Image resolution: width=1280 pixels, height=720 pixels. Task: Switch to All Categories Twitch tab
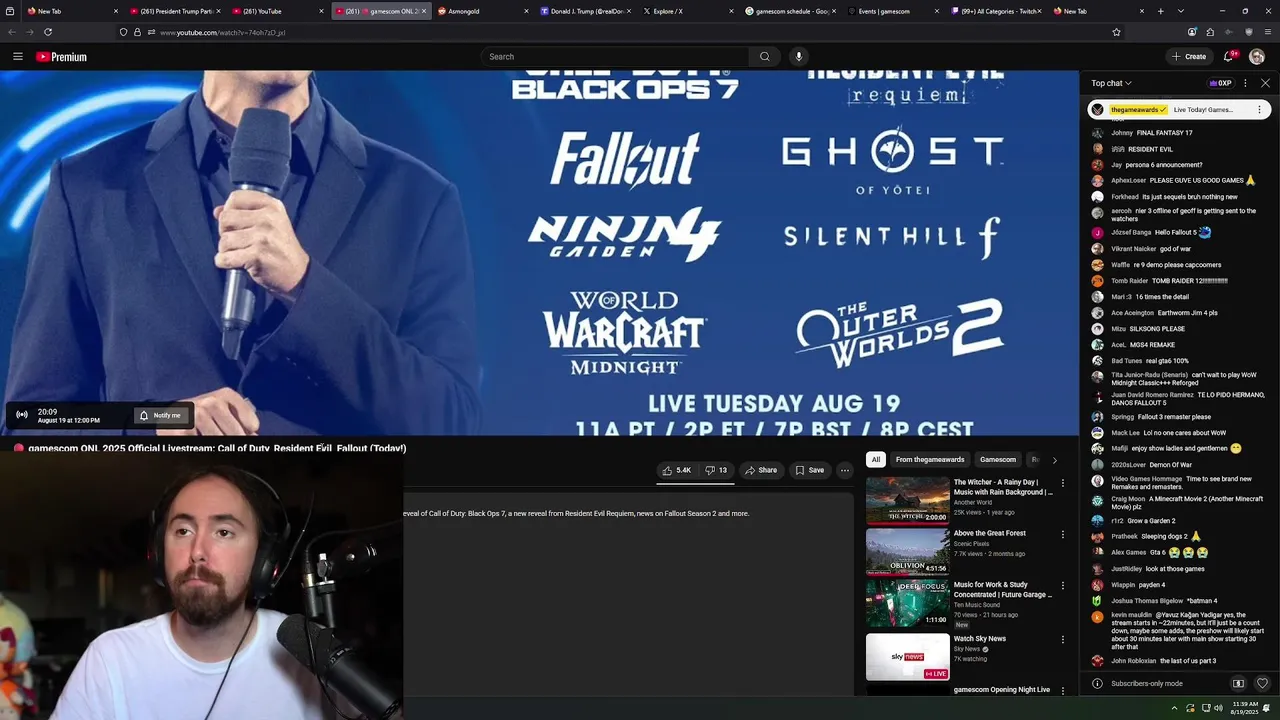997,11
